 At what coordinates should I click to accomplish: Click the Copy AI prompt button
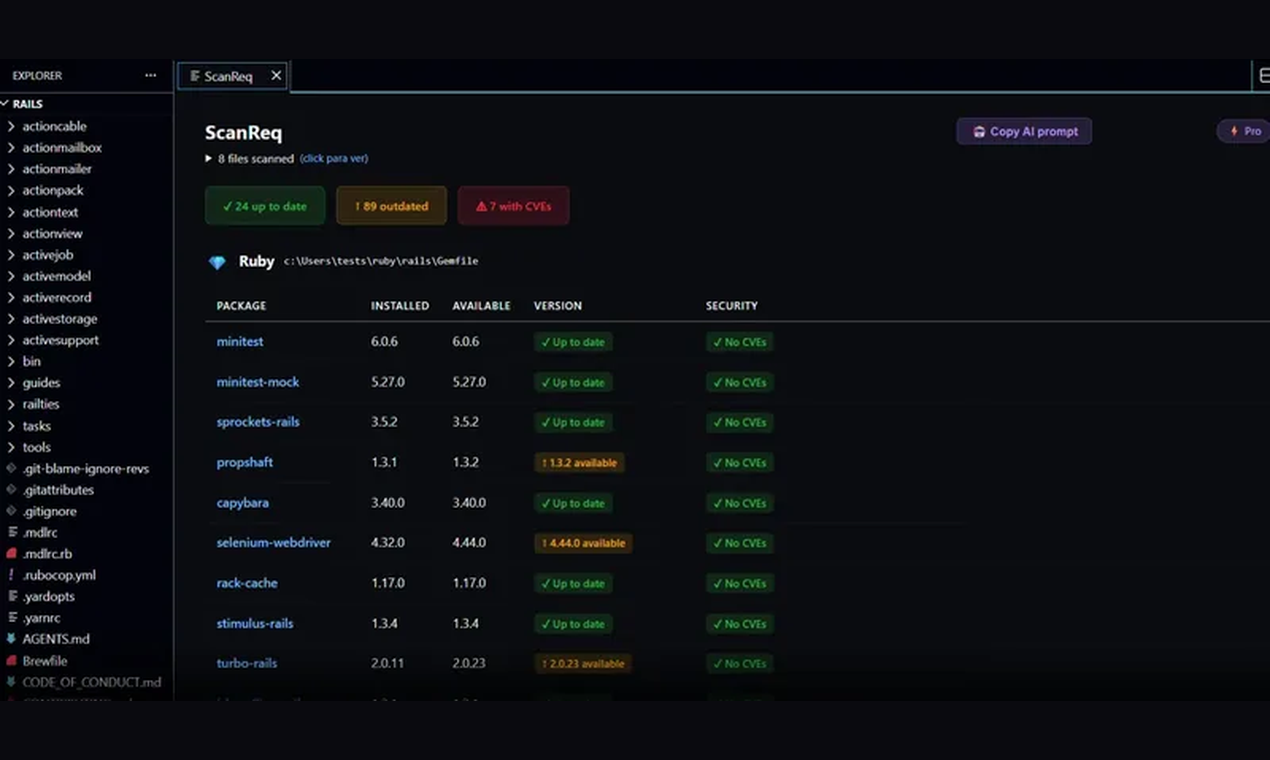point(1024,131)
